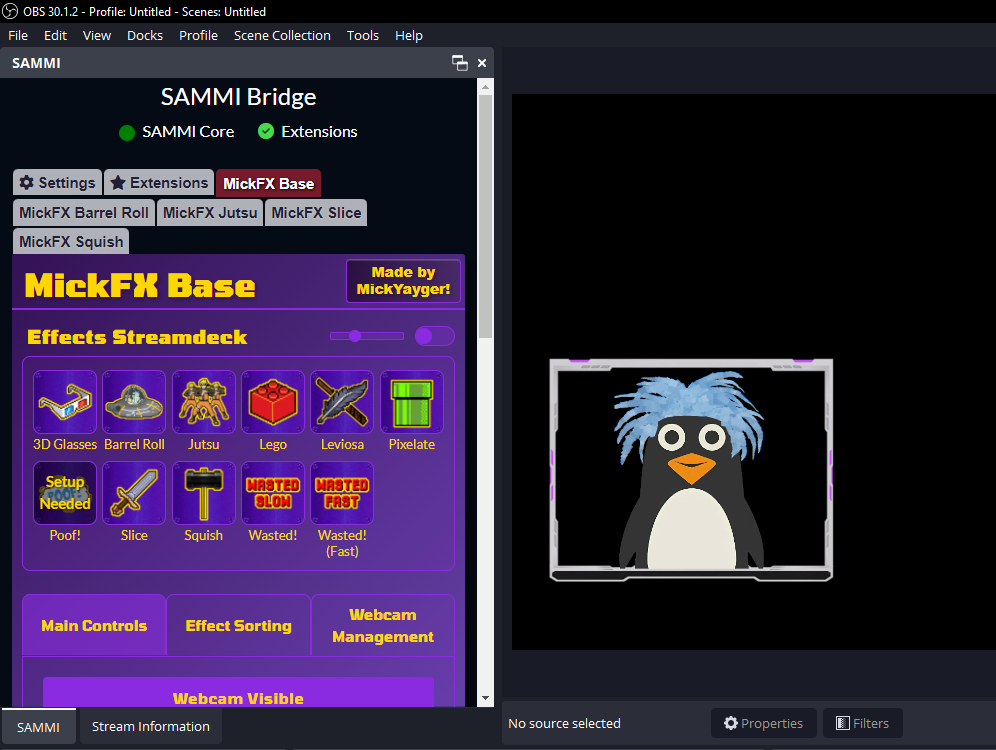Click the 'No source selected' status text
Viewport: 996px width, 750px height.
[x=564, y=723]
